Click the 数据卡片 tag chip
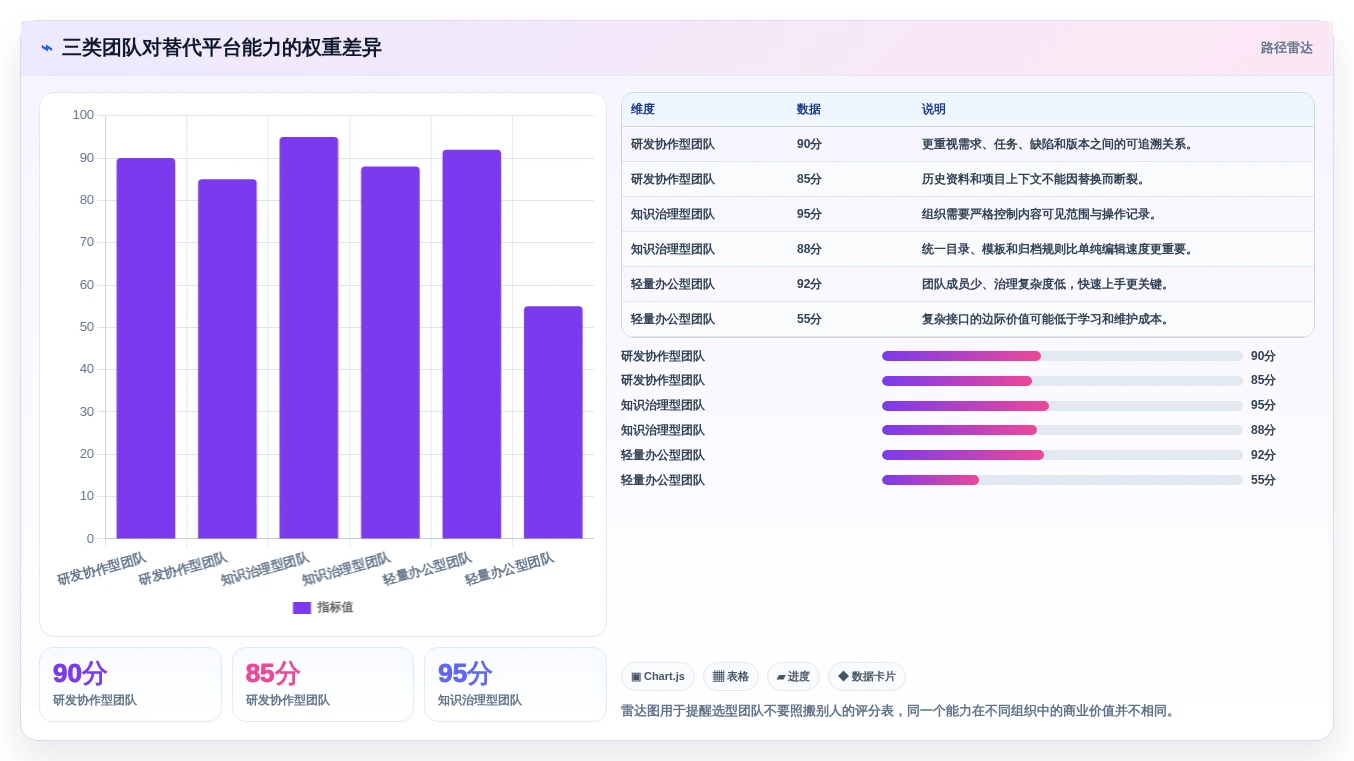Image resolution: width=1354 pixels, height=761 pixels. 867,677
